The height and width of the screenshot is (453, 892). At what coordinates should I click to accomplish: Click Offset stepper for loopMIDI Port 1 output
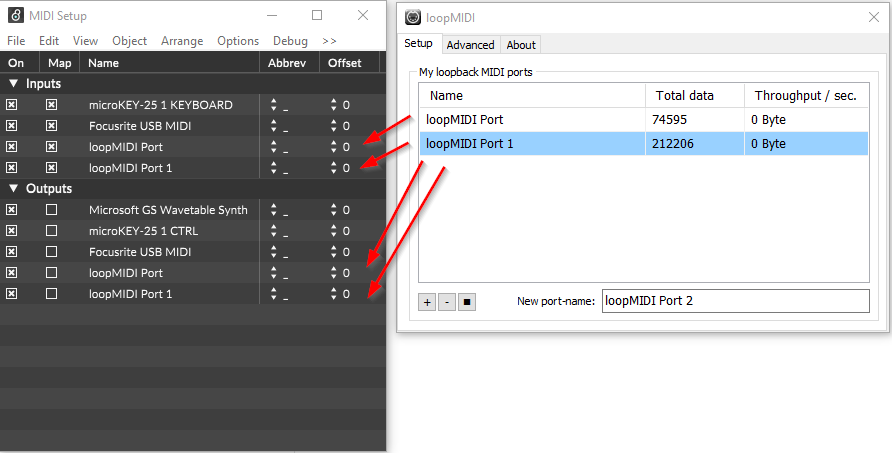pos(333,294)
